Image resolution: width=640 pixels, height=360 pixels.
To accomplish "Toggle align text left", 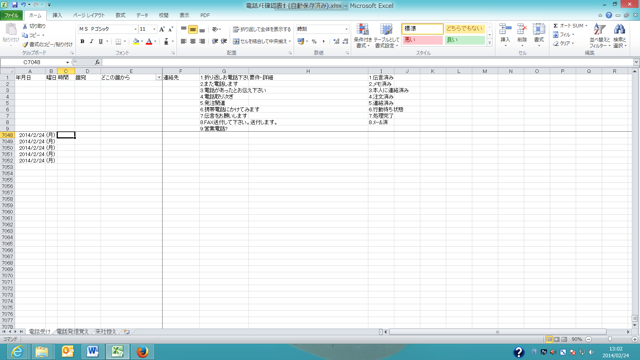I will [x=184, y=42].
